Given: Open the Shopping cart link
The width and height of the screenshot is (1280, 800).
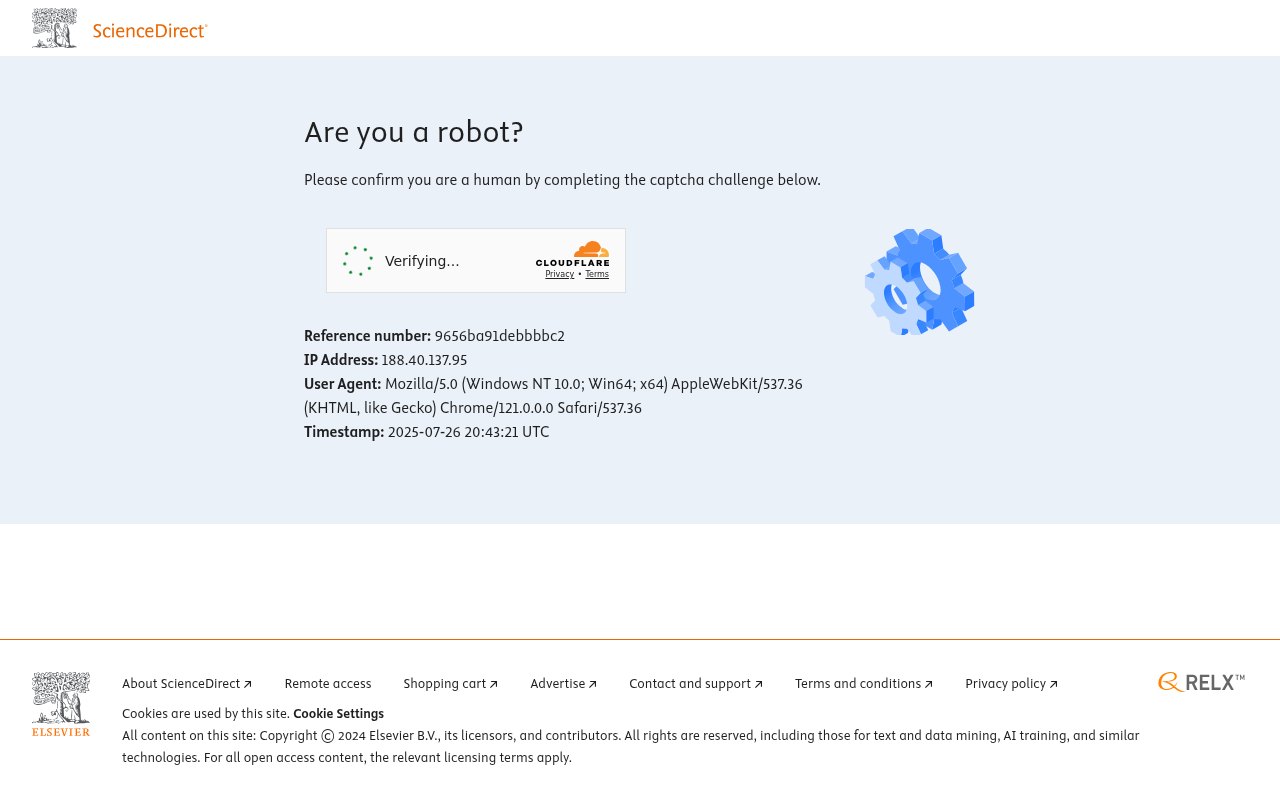Looking at the screenshot, I should tap(451, 684).
